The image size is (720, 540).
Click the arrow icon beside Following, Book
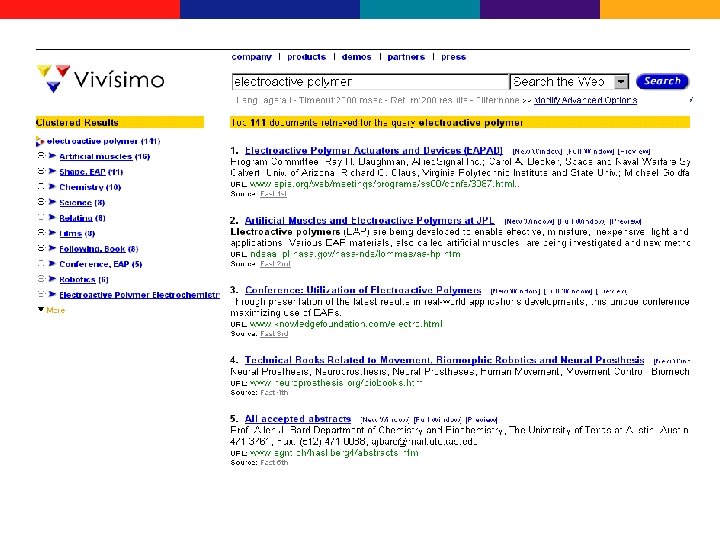click(52, 248)
